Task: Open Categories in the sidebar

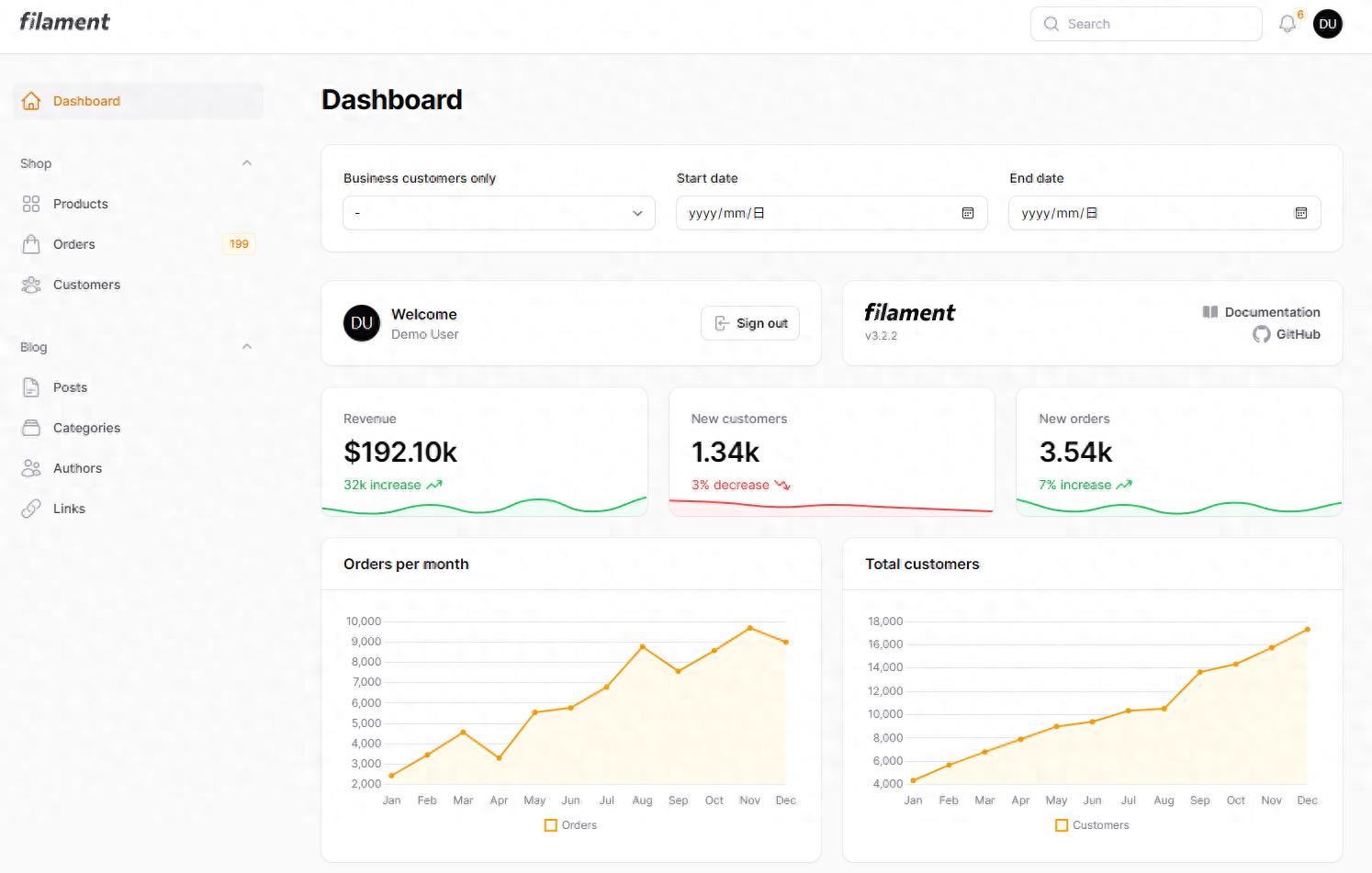Action: (86, 428)
